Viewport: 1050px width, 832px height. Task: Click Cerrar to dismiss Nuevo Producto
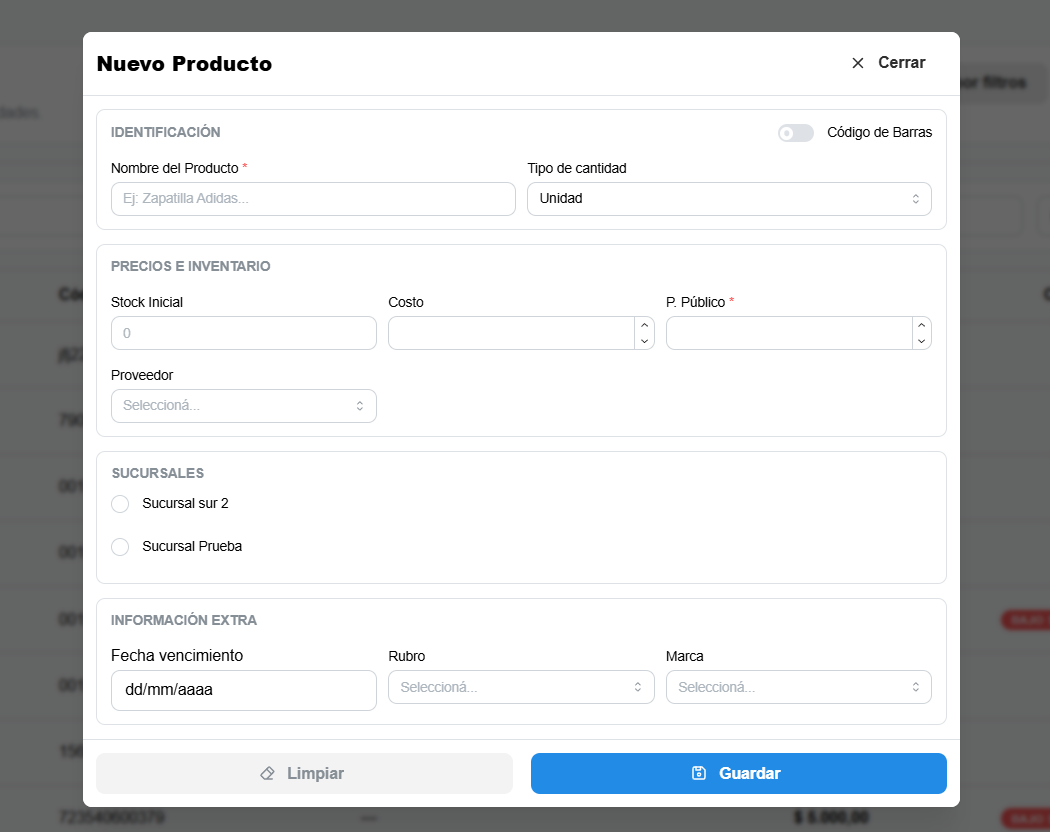pyautogui.click(x=901, y=62)
